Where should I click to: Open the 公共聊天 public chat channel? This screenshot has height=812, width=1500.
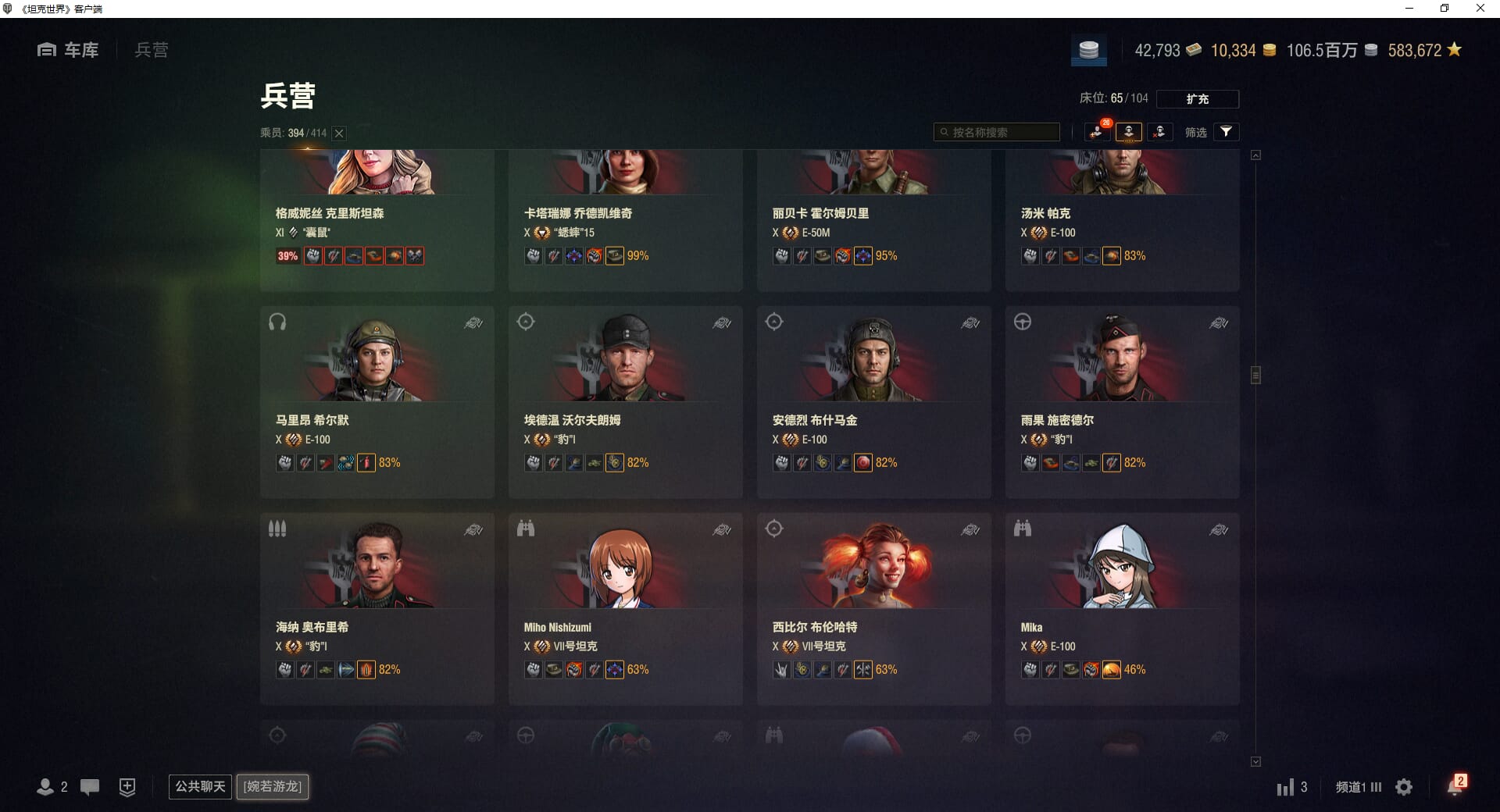pyautogui.click(x=200, y=786)
